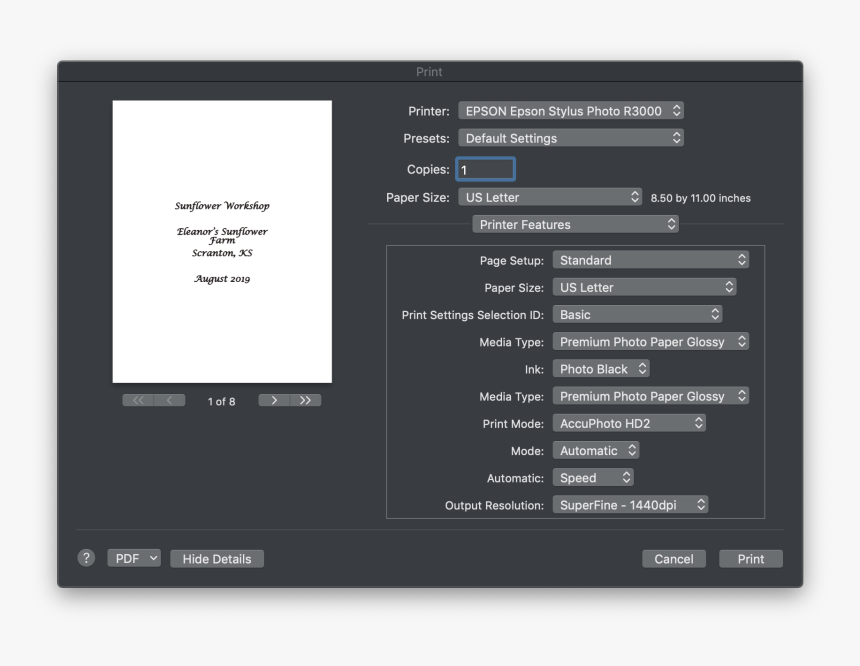Open Print Mode AccuPhoto HD2 dropdown
Viewport: 860px width, 666px height.
(x=629, y=424)
